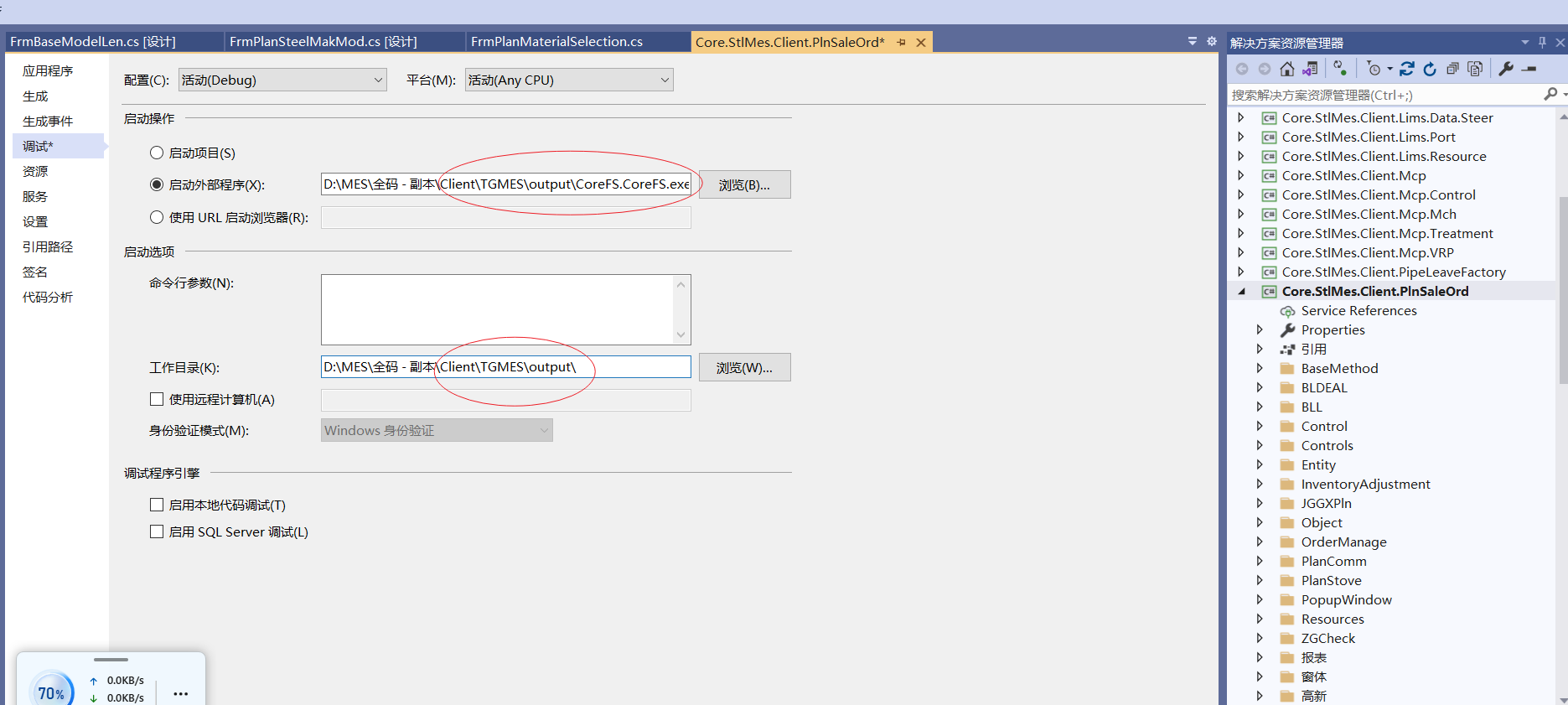Open the 生成事件 properties page
This screenshot has height=705, width=1568.
coord(48,121)
